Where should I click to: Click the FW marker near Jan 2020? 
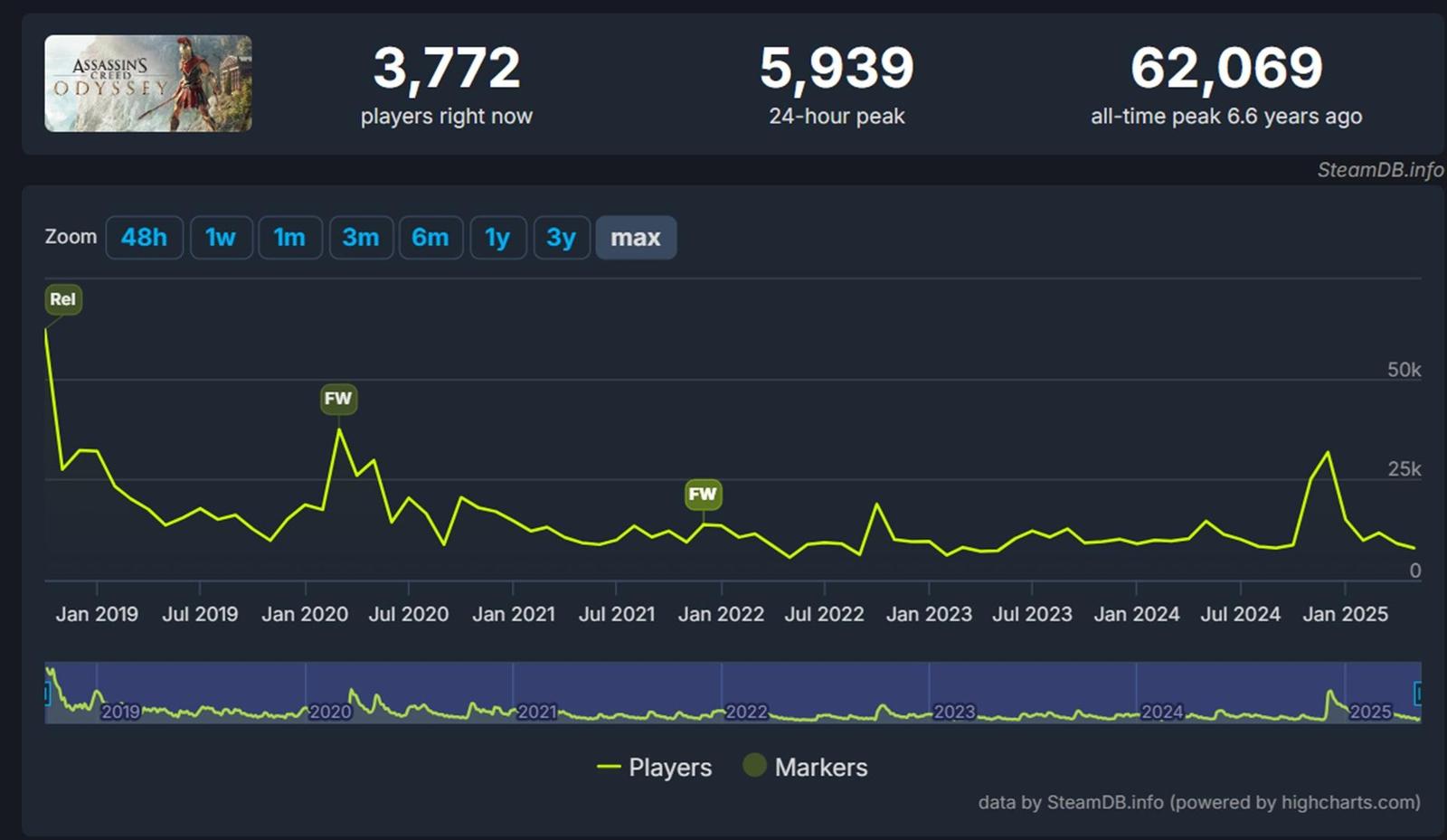(338, 399)
